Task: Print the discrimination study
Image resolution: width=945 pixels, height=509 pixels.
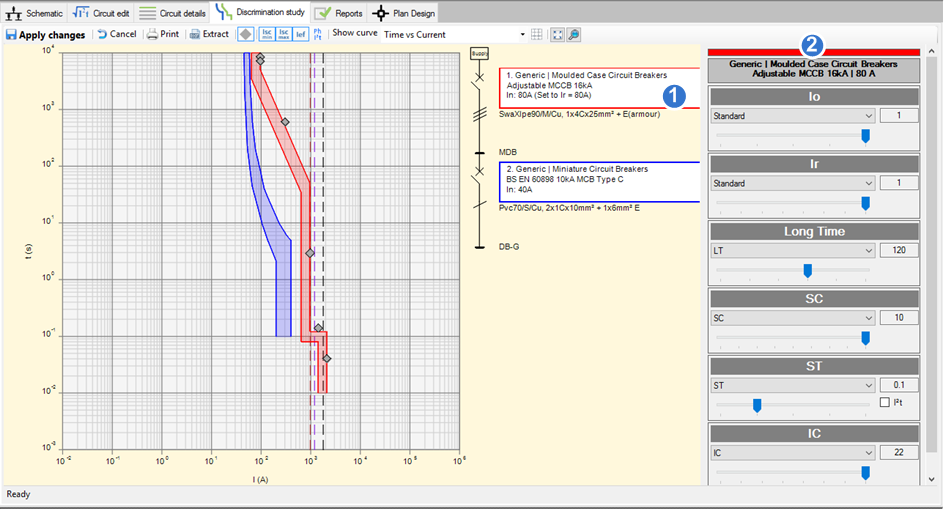Action: tap(163, 34)
